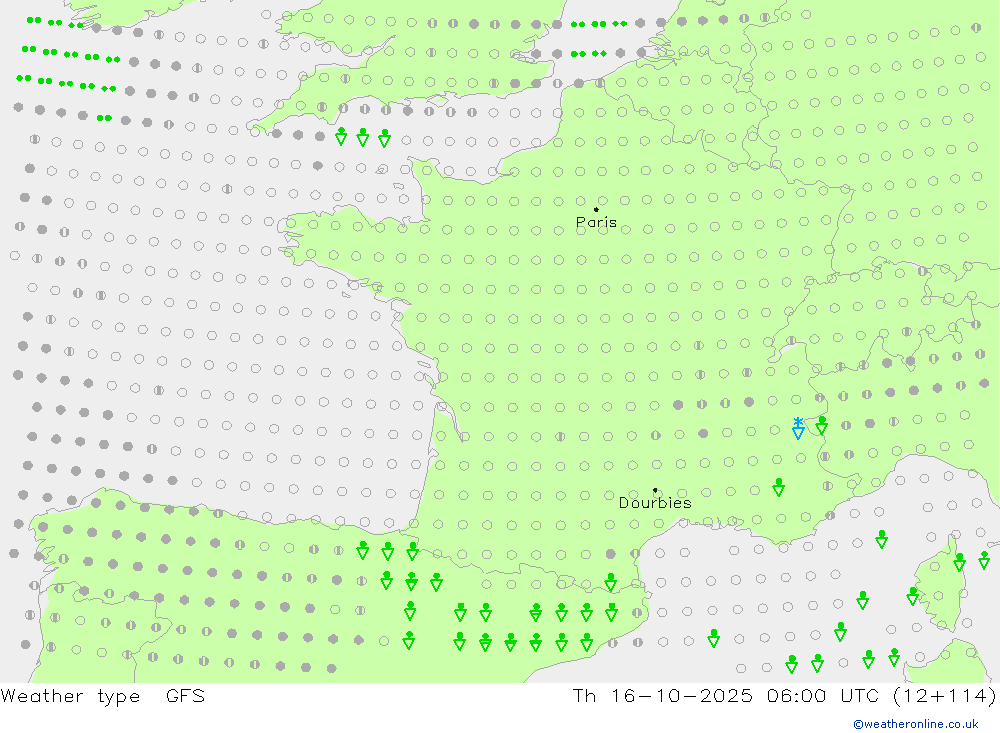
Task: Click leftmost of three shower symbols in the Channel
Action: coord(341,137)
